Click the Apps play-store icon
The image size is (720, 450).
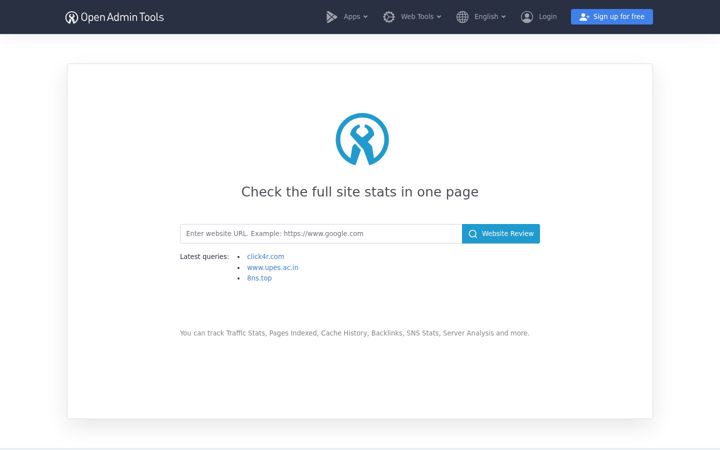[331, 17]
